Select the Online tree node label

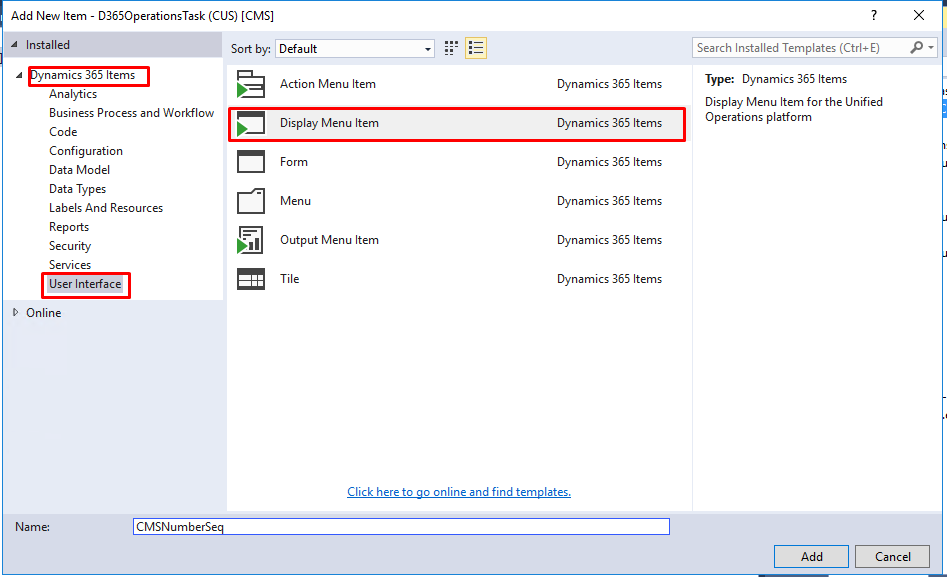(43, 313)
